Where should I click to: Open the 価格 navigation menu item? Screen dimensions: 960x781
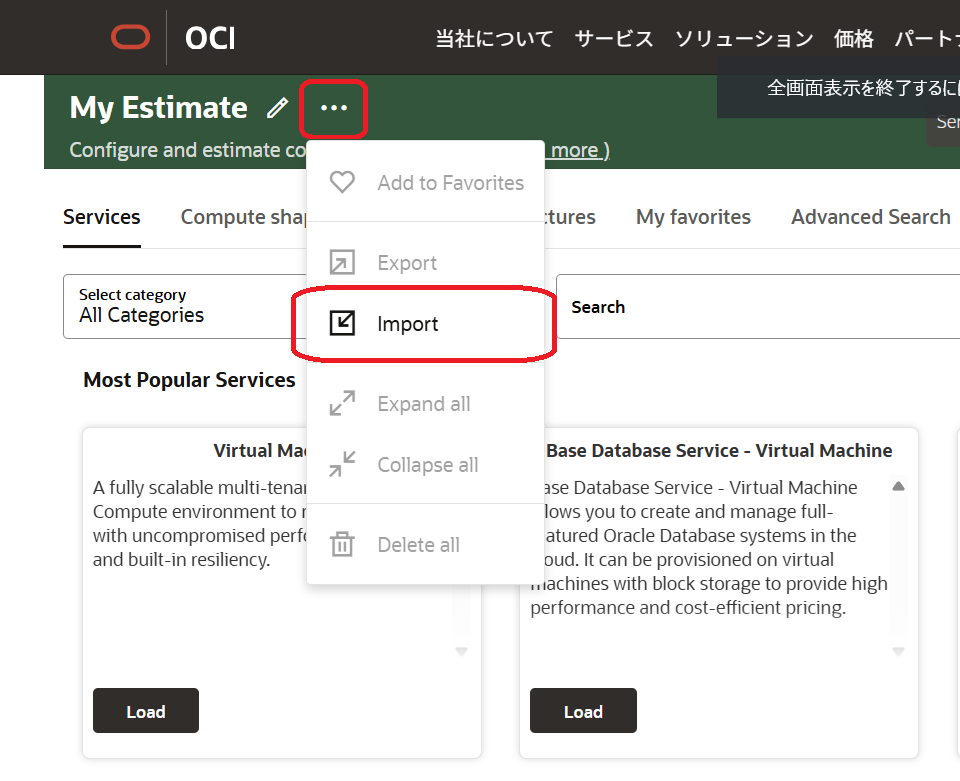[x=853, y=39]
